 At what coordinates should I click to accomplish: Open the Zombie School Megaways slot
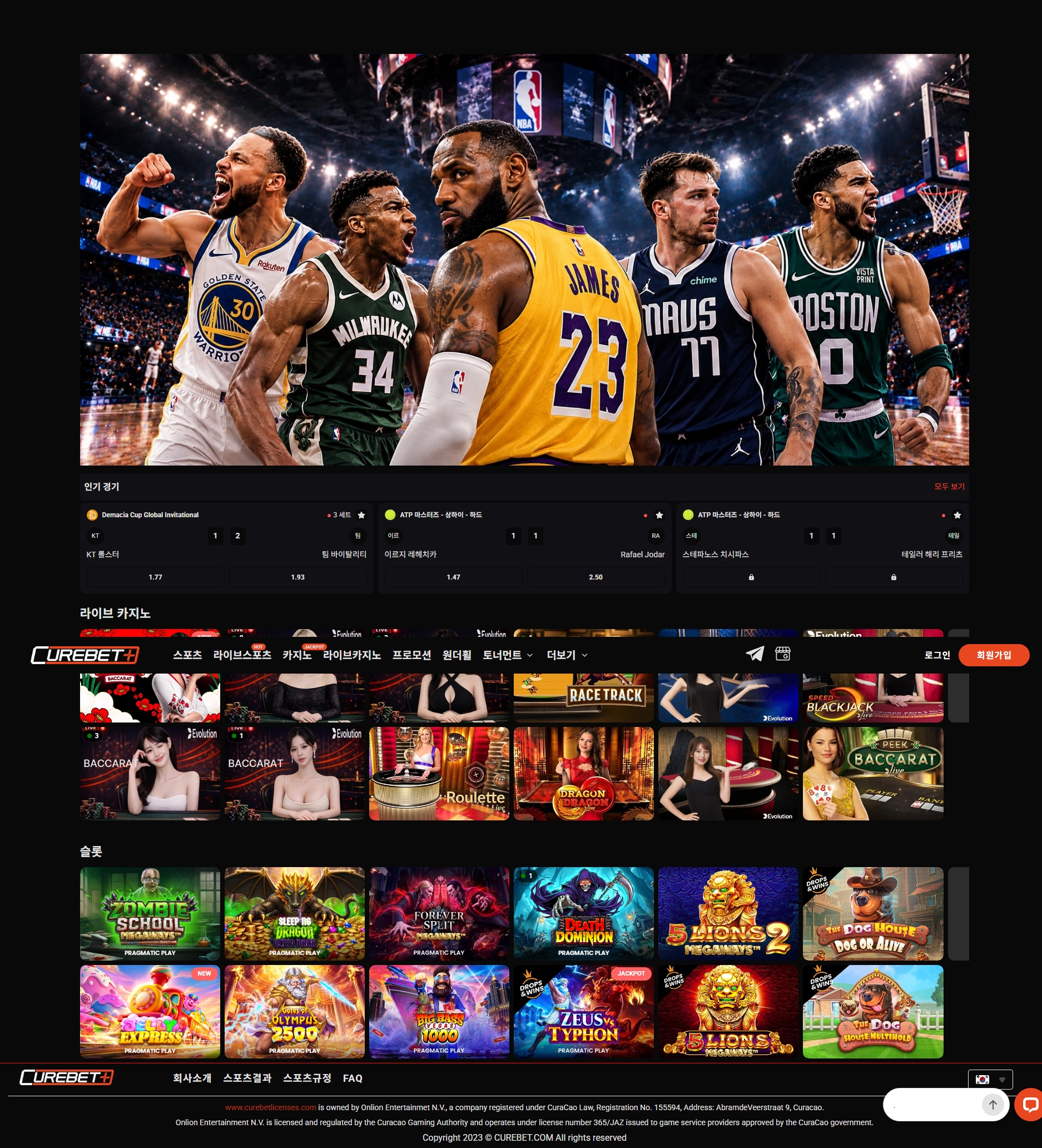(150, 914)
